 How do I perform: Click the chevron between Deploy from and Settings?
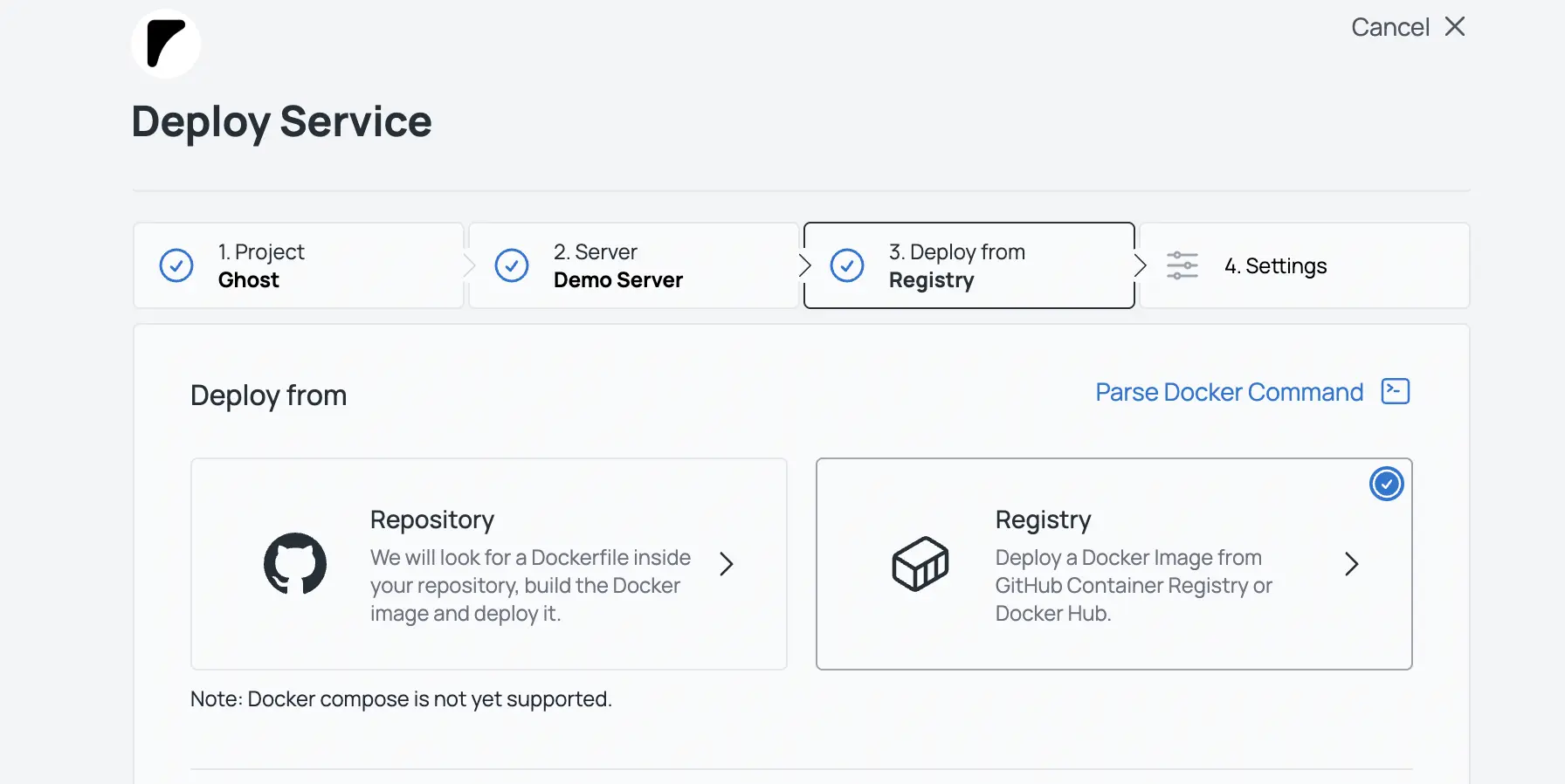pyautogui.click(x=1139, y=265)
